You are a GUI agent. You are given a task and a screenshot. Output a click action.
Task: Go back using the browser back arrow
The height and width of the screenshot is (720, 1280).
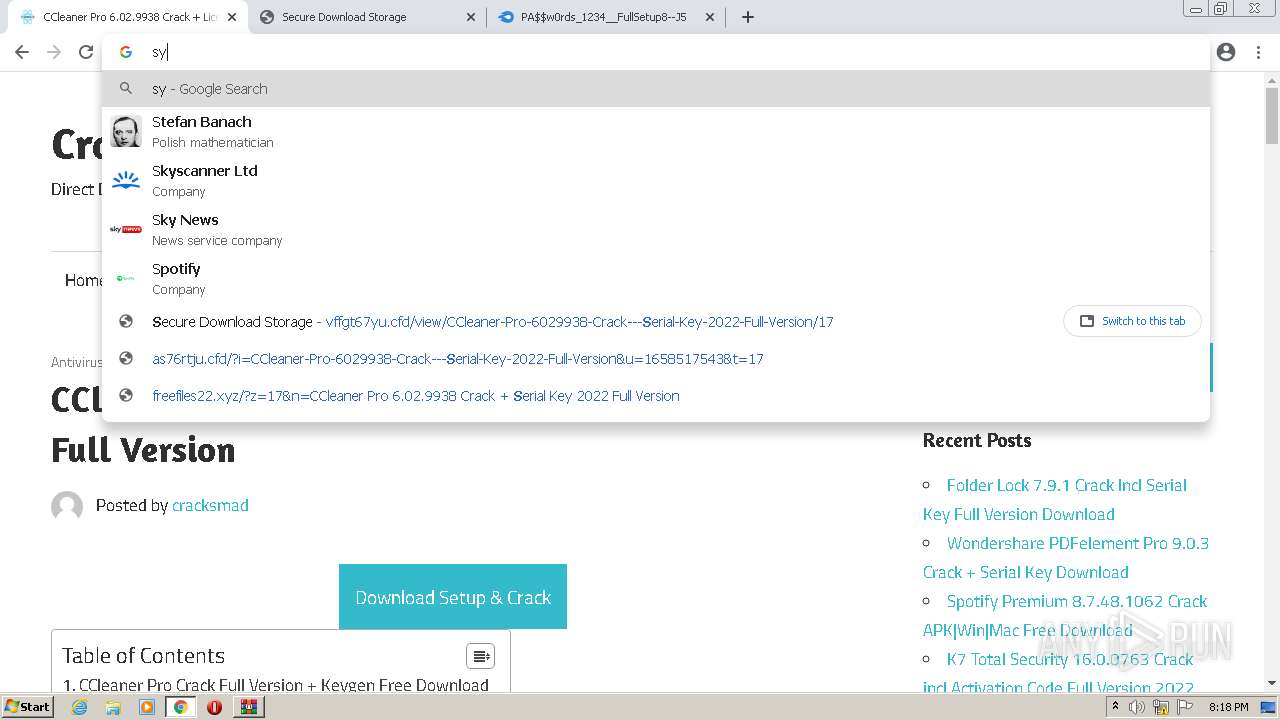click(22, 52)
